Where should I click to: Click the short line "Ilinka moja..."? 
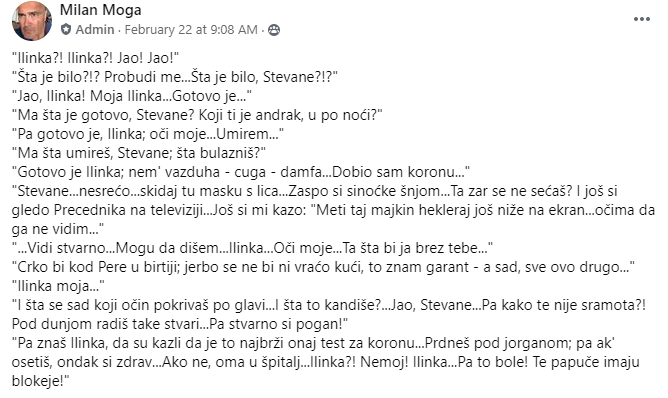coord(58,286)
